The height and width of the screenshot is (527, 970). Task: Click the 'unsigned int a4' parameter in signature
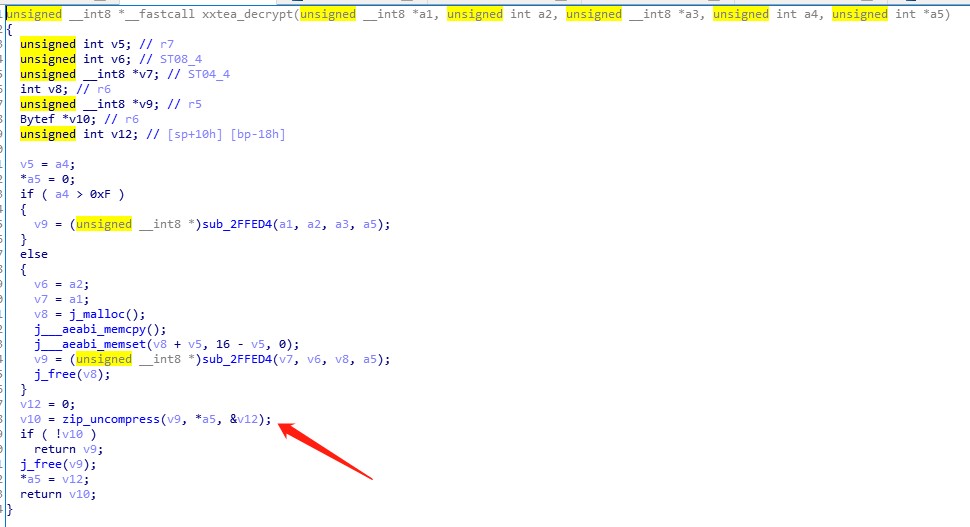pyautogui.click(x=768, y=14)
